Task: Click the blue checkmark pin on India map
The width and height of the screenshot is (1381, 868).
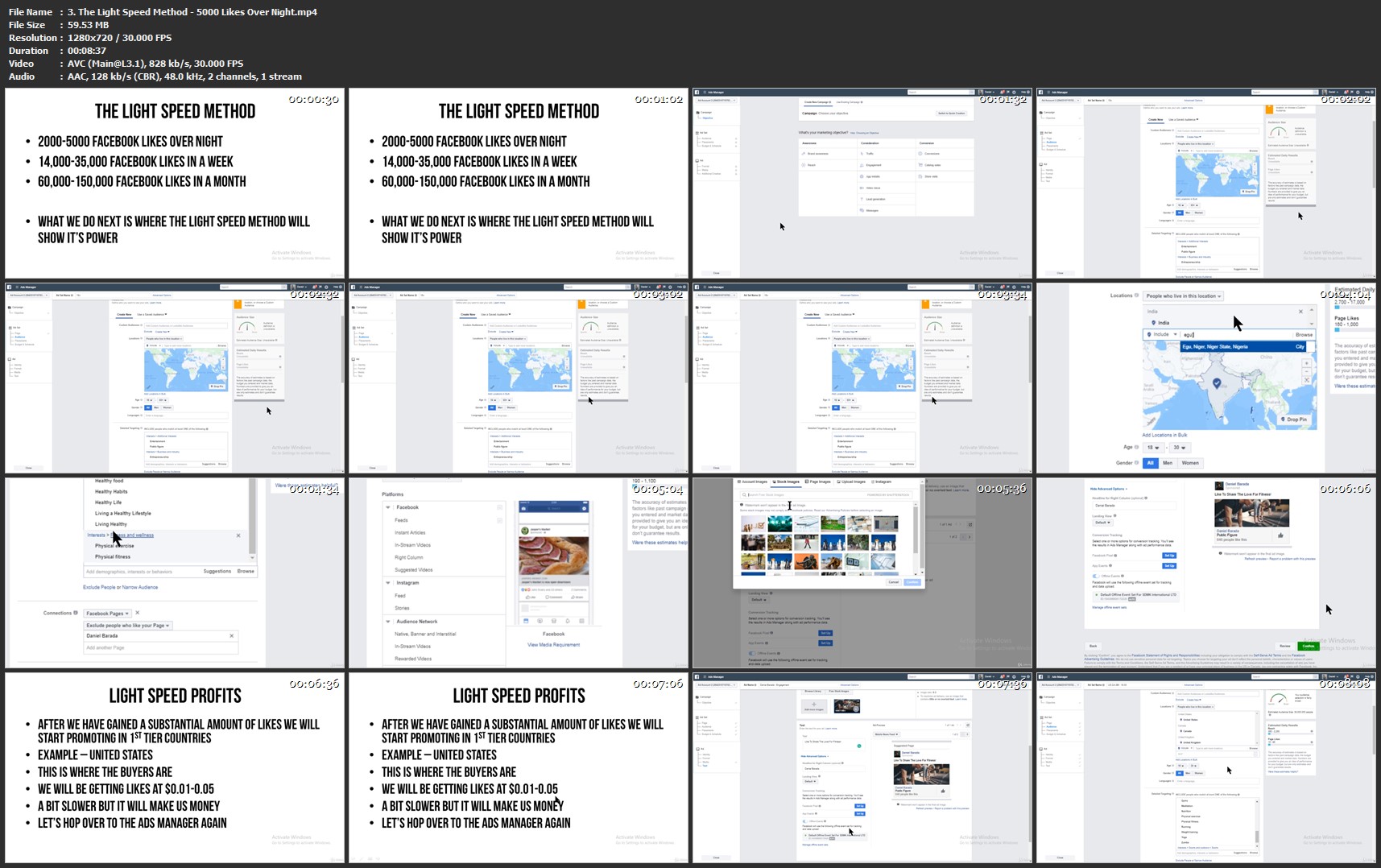Action: coord(1217,383)
